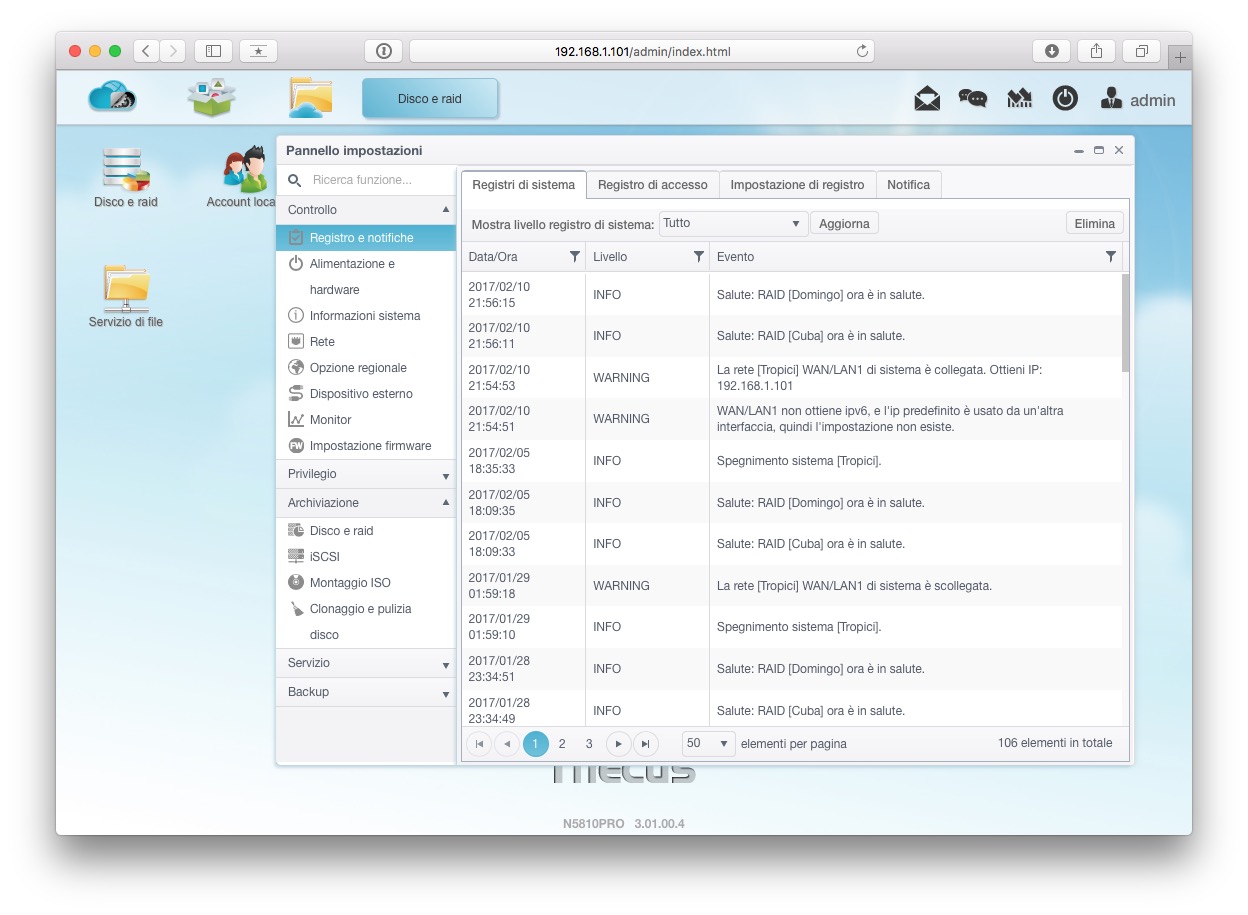
Task: Open the admin user menu
Action: 1138,100
